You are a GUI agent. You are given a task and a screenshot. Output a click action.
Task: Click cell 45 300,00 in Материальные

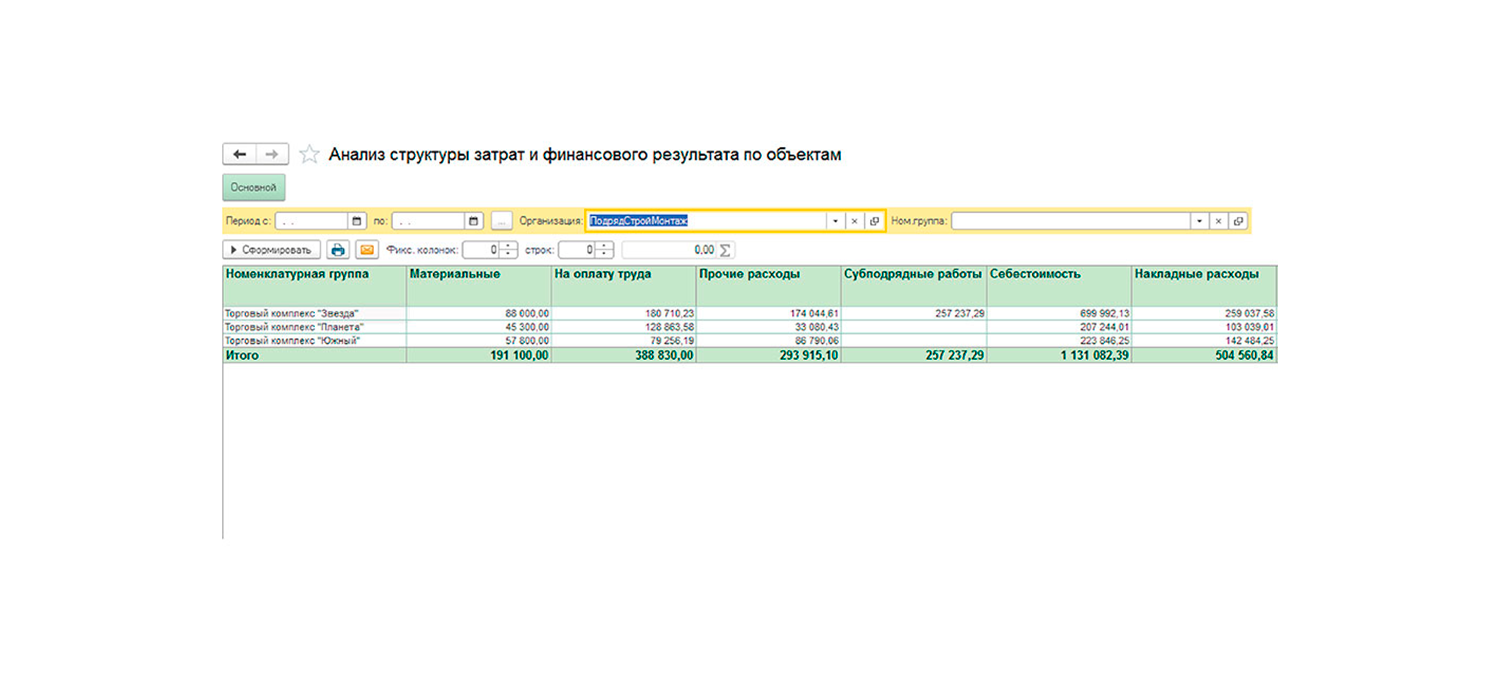[x=479, y=327]
